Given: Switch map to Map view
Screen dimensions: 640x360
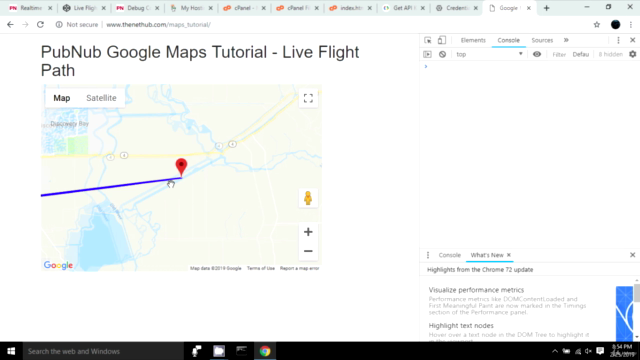Looking at the screenshot, I should pyautogui.click(x=62, y=98).
